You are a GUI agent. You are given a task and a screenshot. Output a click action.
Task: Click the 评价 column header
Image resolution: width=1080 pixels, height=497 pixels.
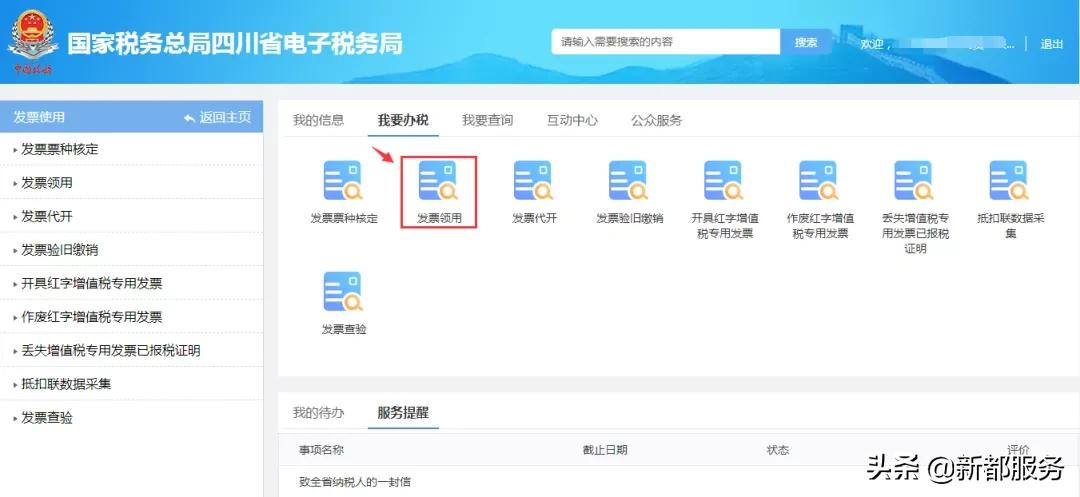click(1019, 450)
